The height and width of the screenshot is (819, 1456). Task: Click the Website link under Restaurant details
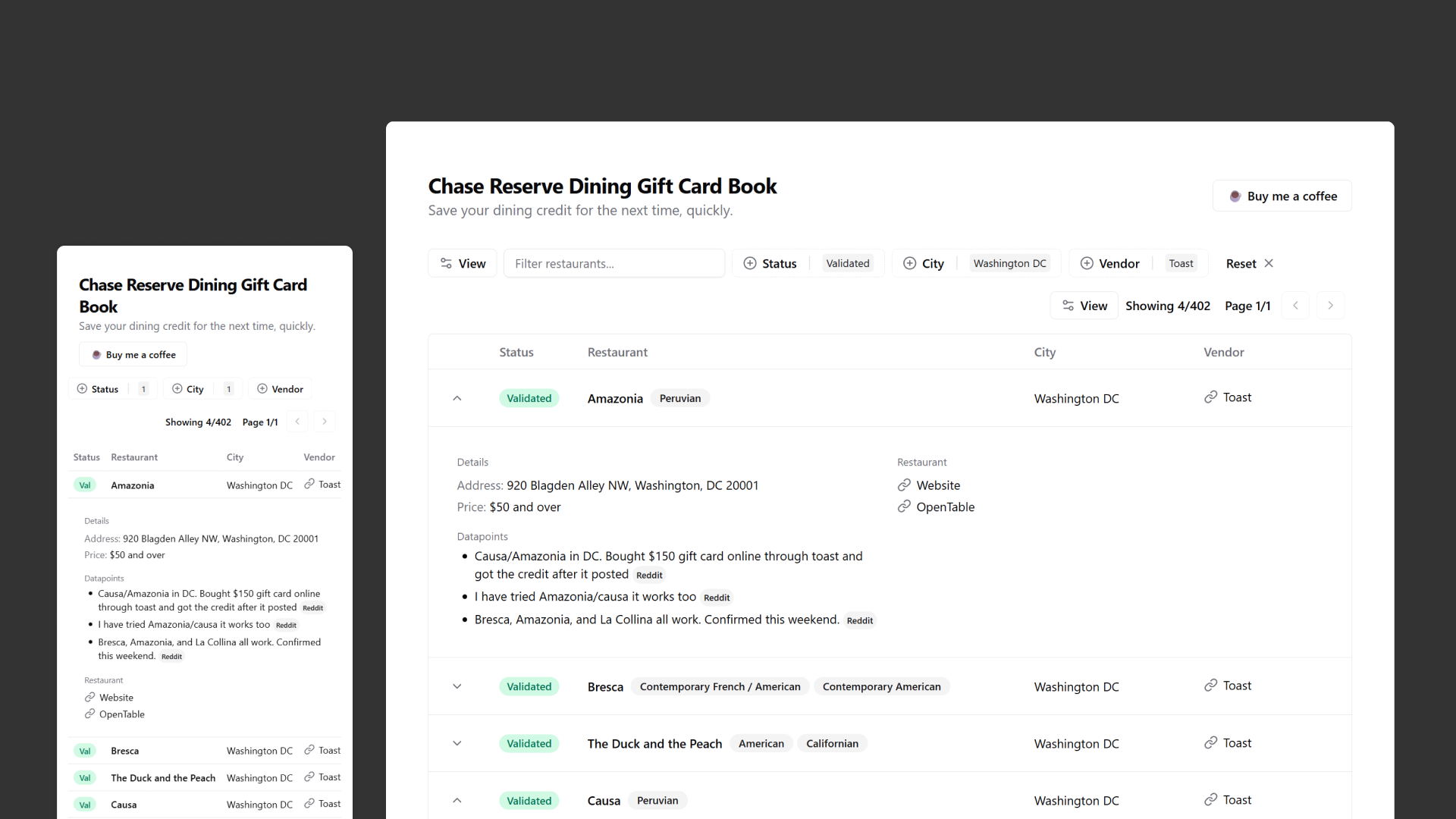point(937,485)
